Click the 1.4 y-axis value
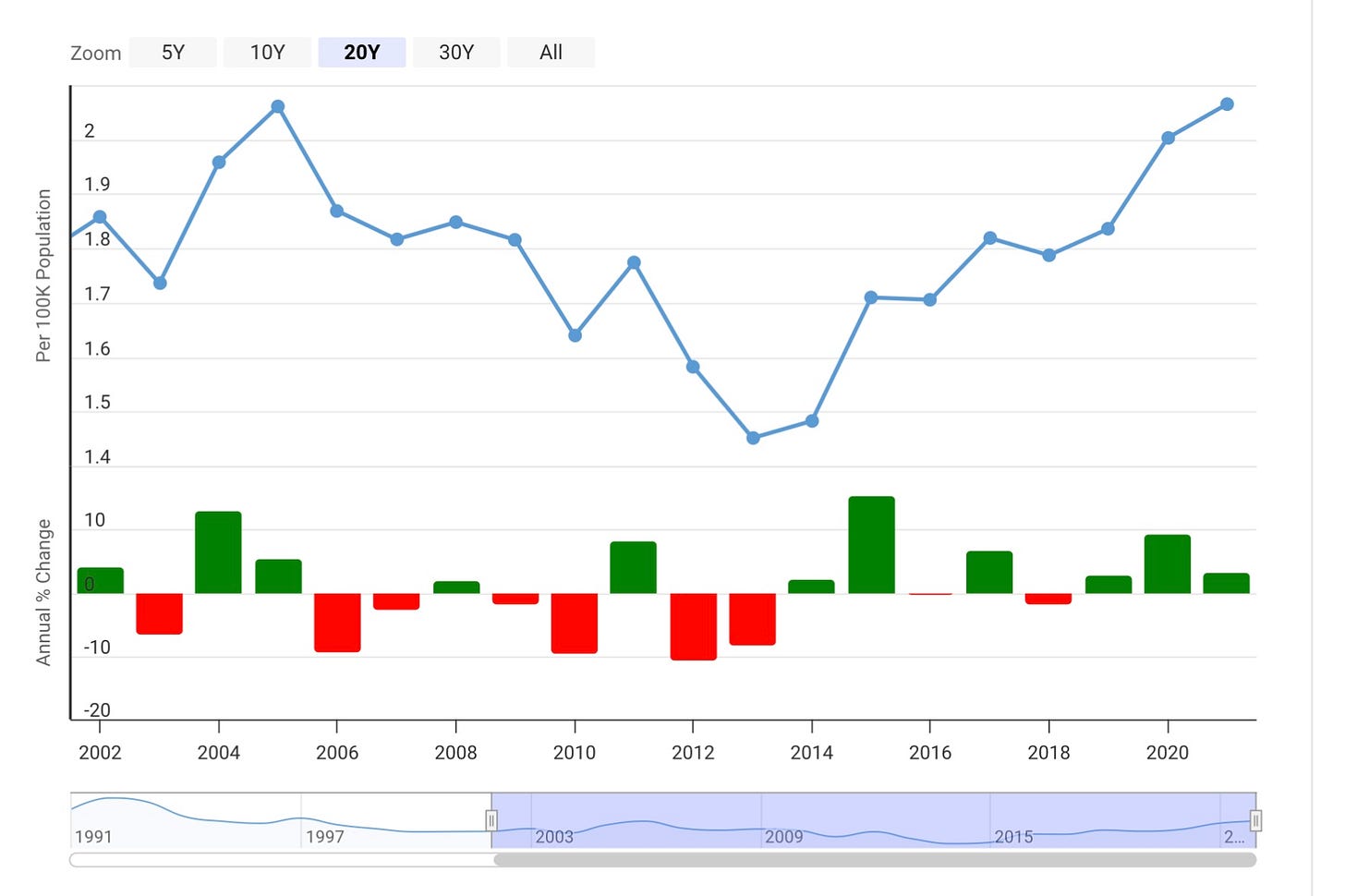Image resolution: width=1345 pixels, height=896 pixels. tap(97, 457)
